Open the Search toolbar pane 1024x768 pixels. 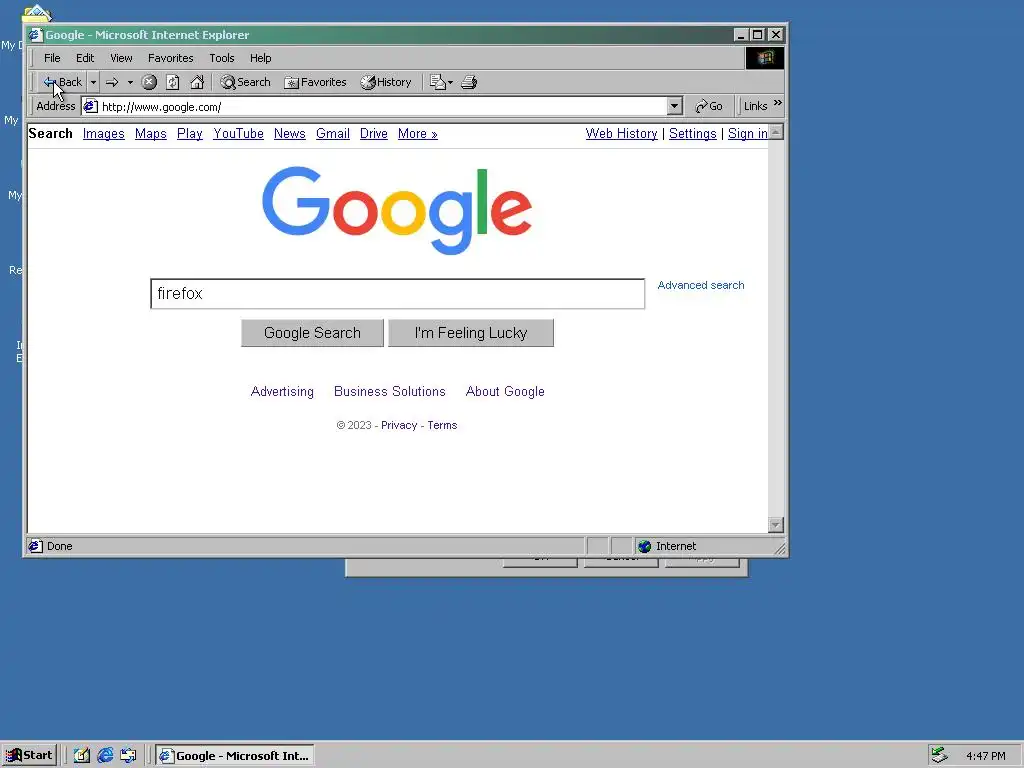(x=246, y=82)
